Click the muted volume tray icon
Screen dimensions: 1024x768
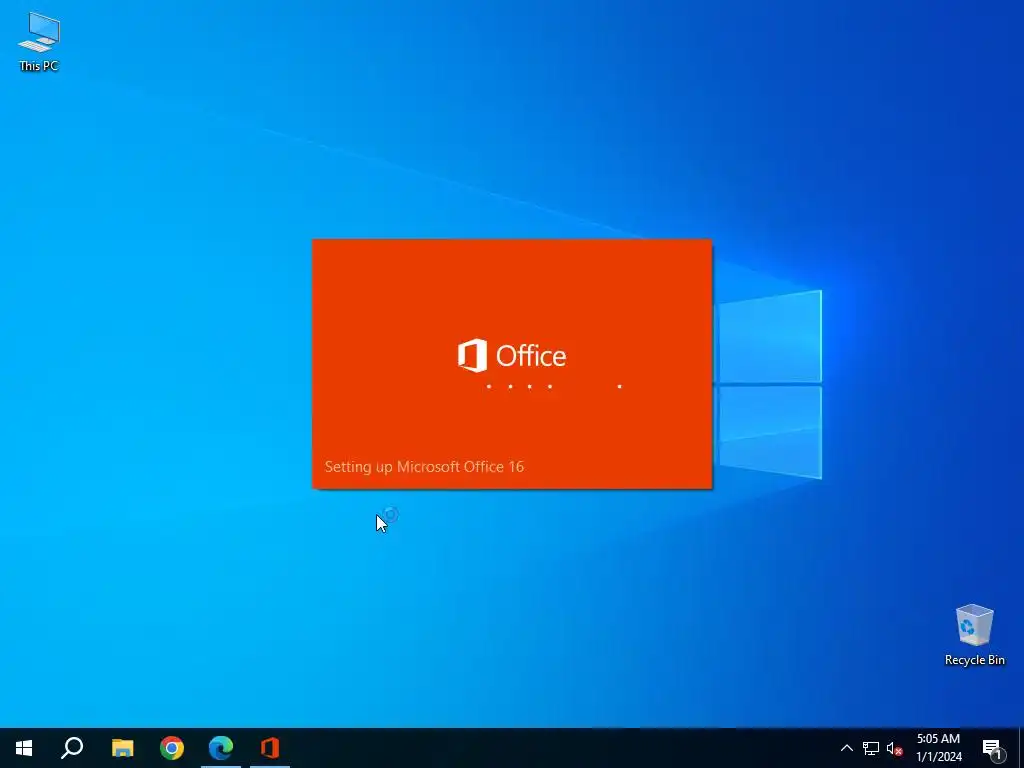[895, 748]
